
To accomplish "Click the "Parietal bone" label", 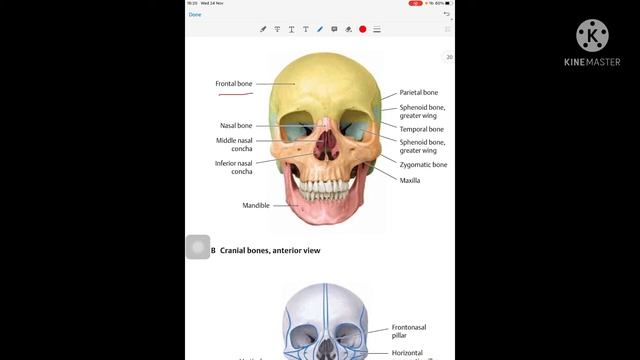I will click(x=419, y=93).
